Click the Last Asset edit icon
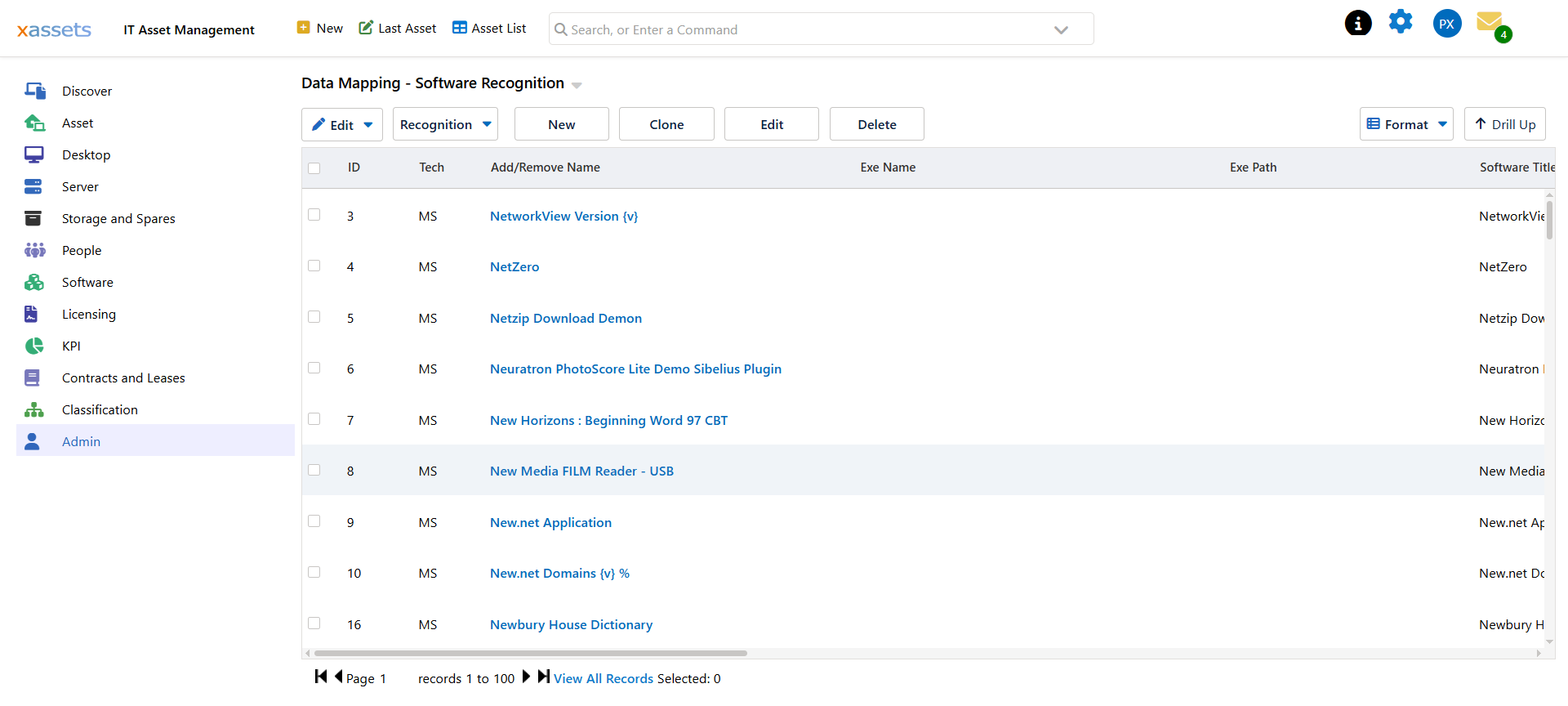 (366, 28)
